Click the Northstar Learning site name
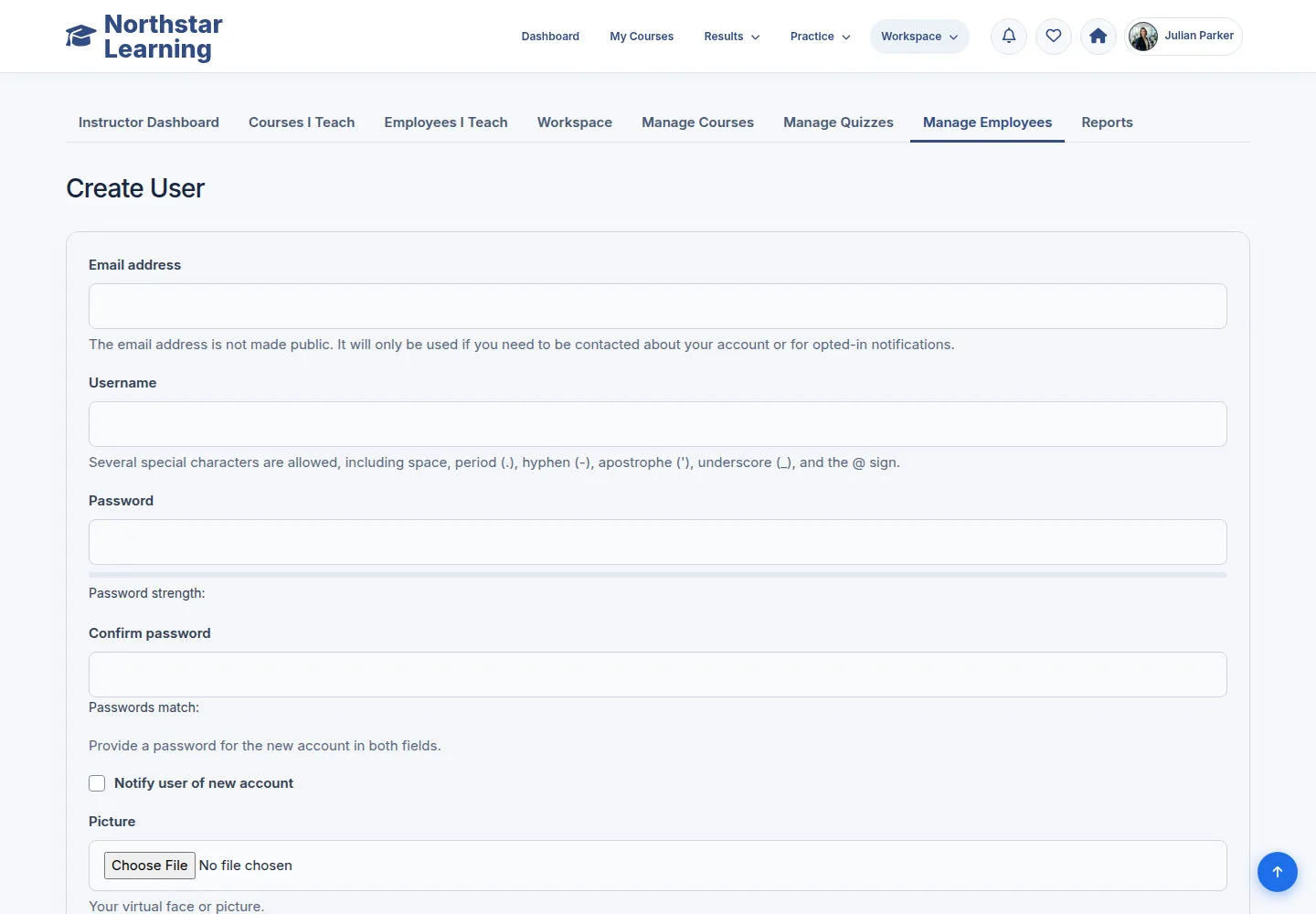The image size is (1316, 914). tap(164, 37)
